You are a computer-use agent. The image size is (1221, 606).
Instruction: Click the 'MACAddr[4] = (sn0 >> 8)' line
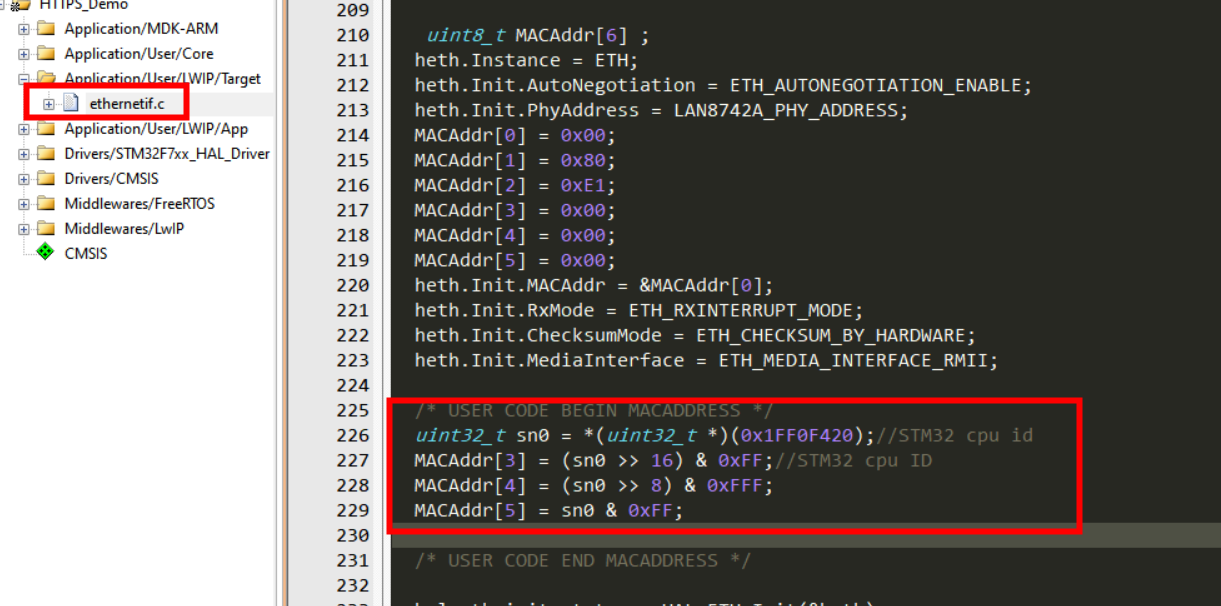pos(594,485)
